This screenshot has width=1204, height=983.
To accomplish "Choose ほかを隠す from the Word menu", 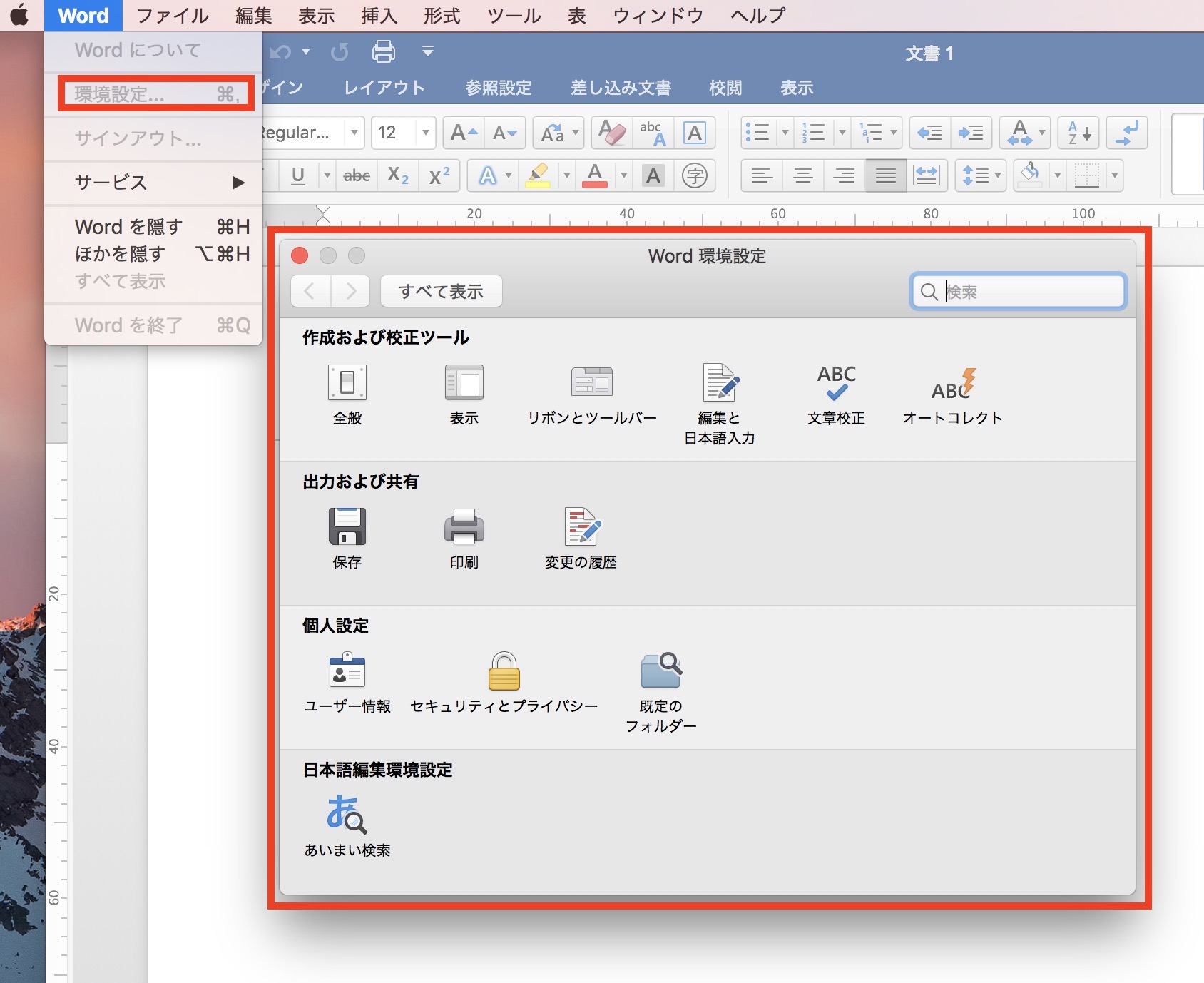I will 153,254.
